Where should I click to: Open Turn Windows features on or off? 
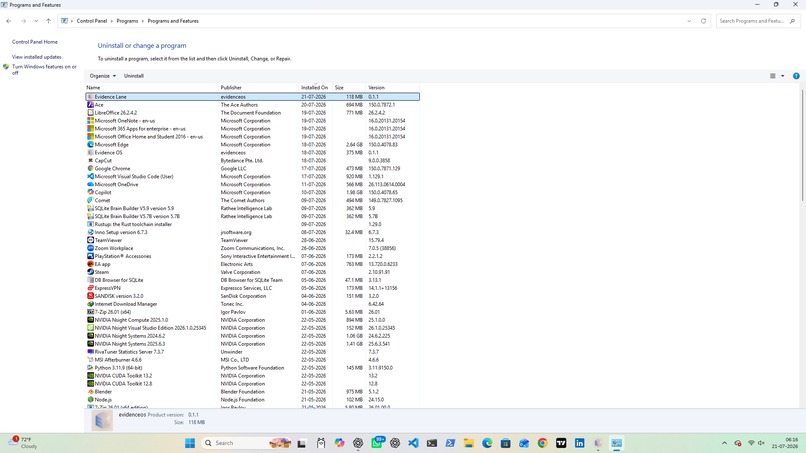(44, 69)
